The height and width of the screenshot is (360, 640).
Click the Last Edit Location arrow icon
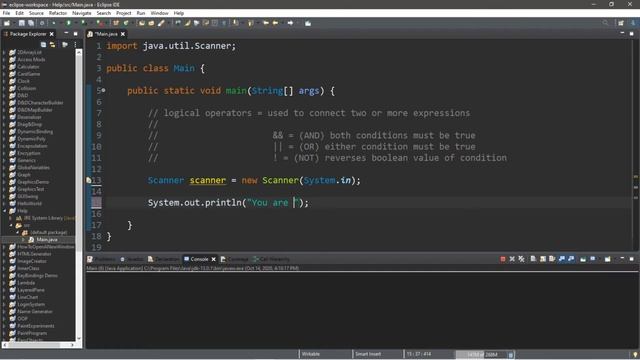click(266, 23)
